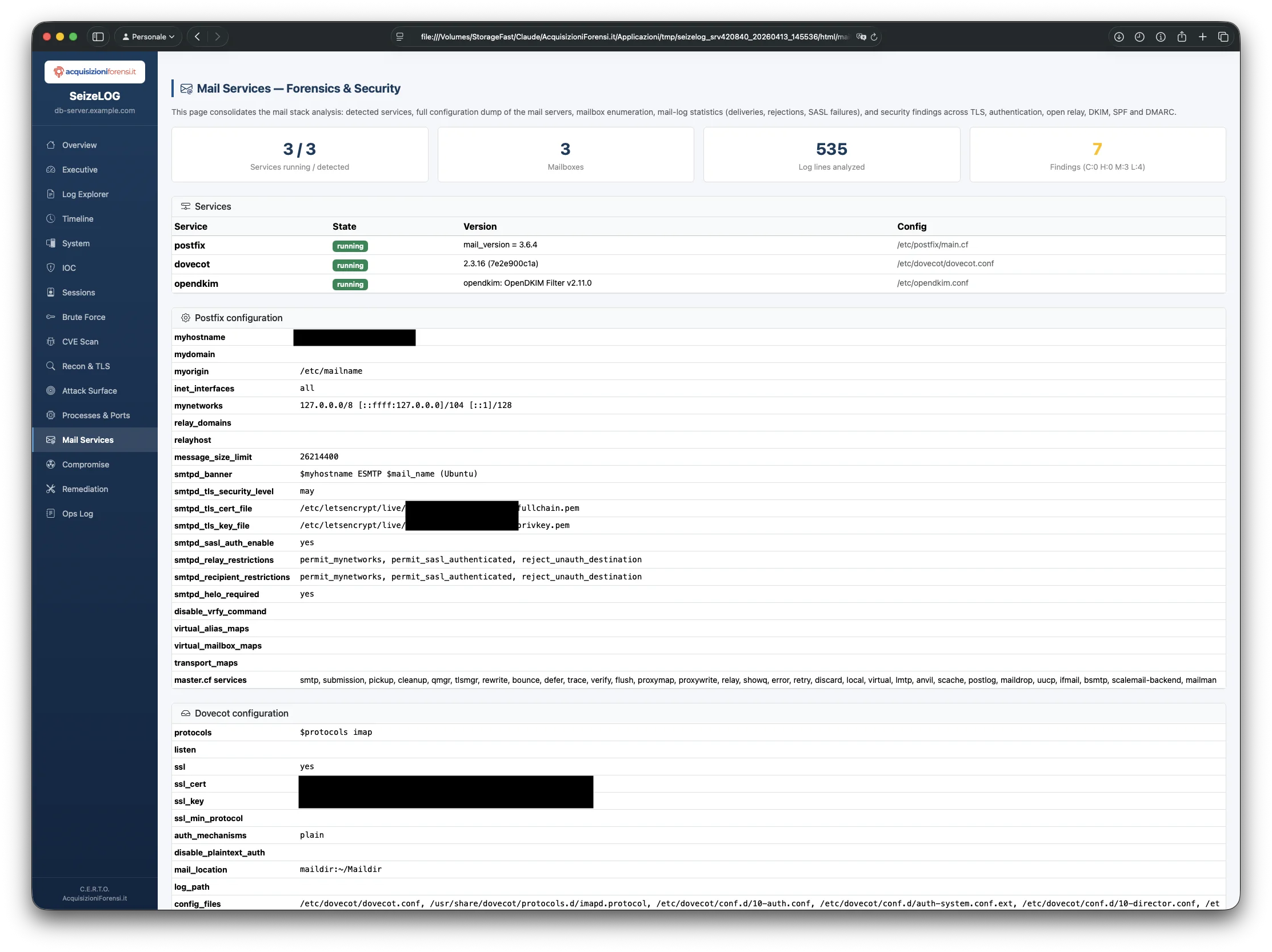Open the Log Explorer section
Viewport: 1272px width, 952px height.
pos(85,194)
